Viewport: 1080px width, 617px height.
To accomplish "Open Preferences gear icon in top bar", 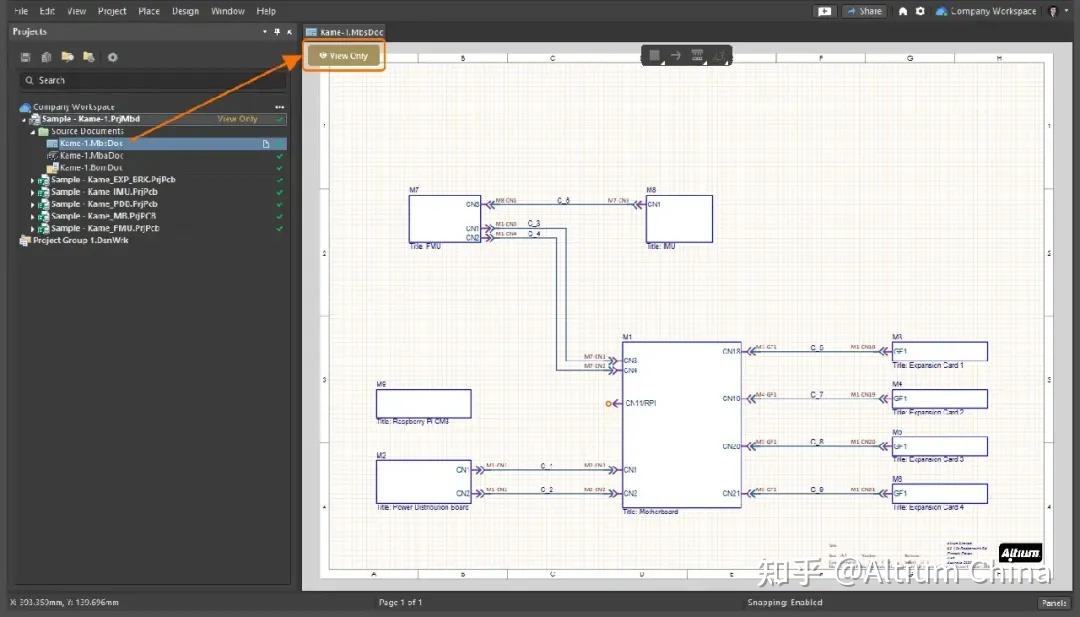I will click(x=920, y=11).
